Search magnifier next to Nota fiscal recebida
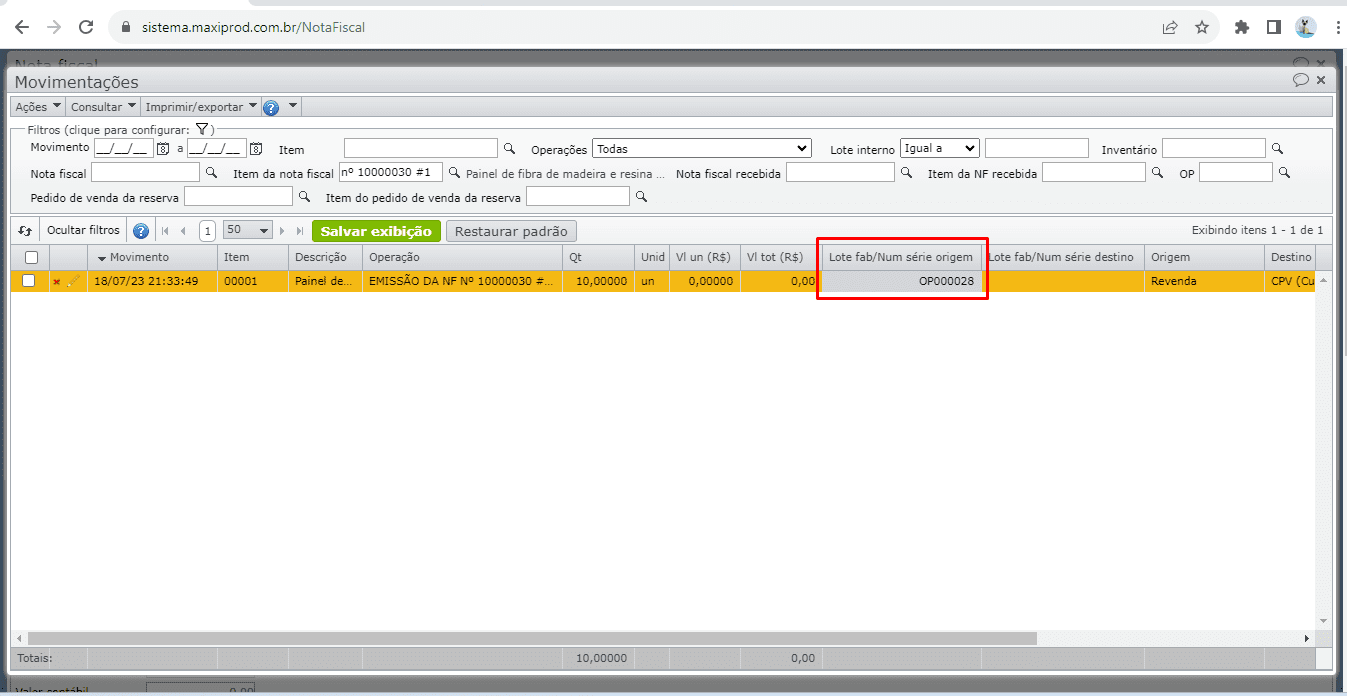1347x696 pixels. [x=906, y=173]
